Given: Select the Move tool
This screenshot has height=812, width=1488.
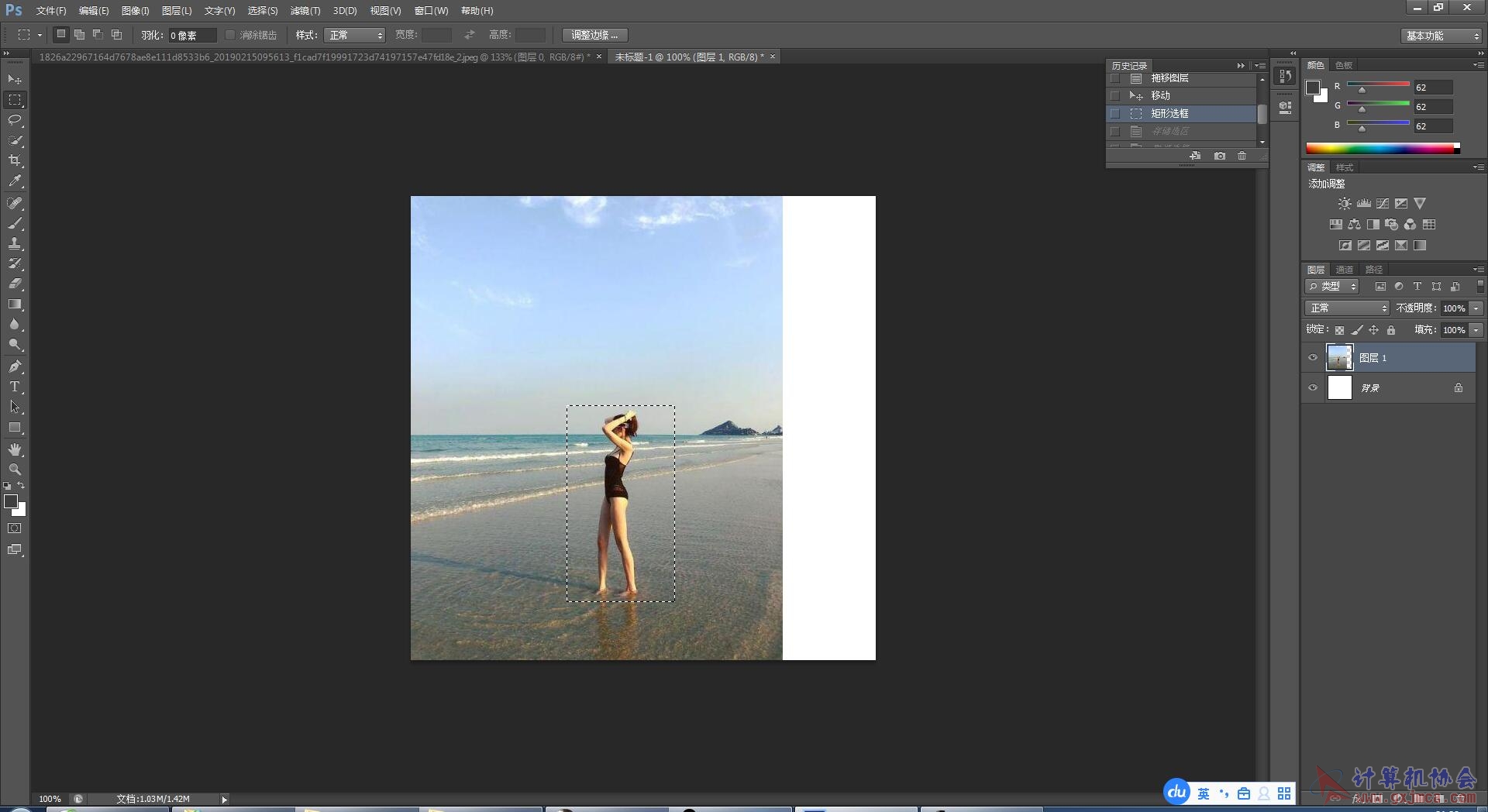Looking at the screenshot, I should pos(15,79).
